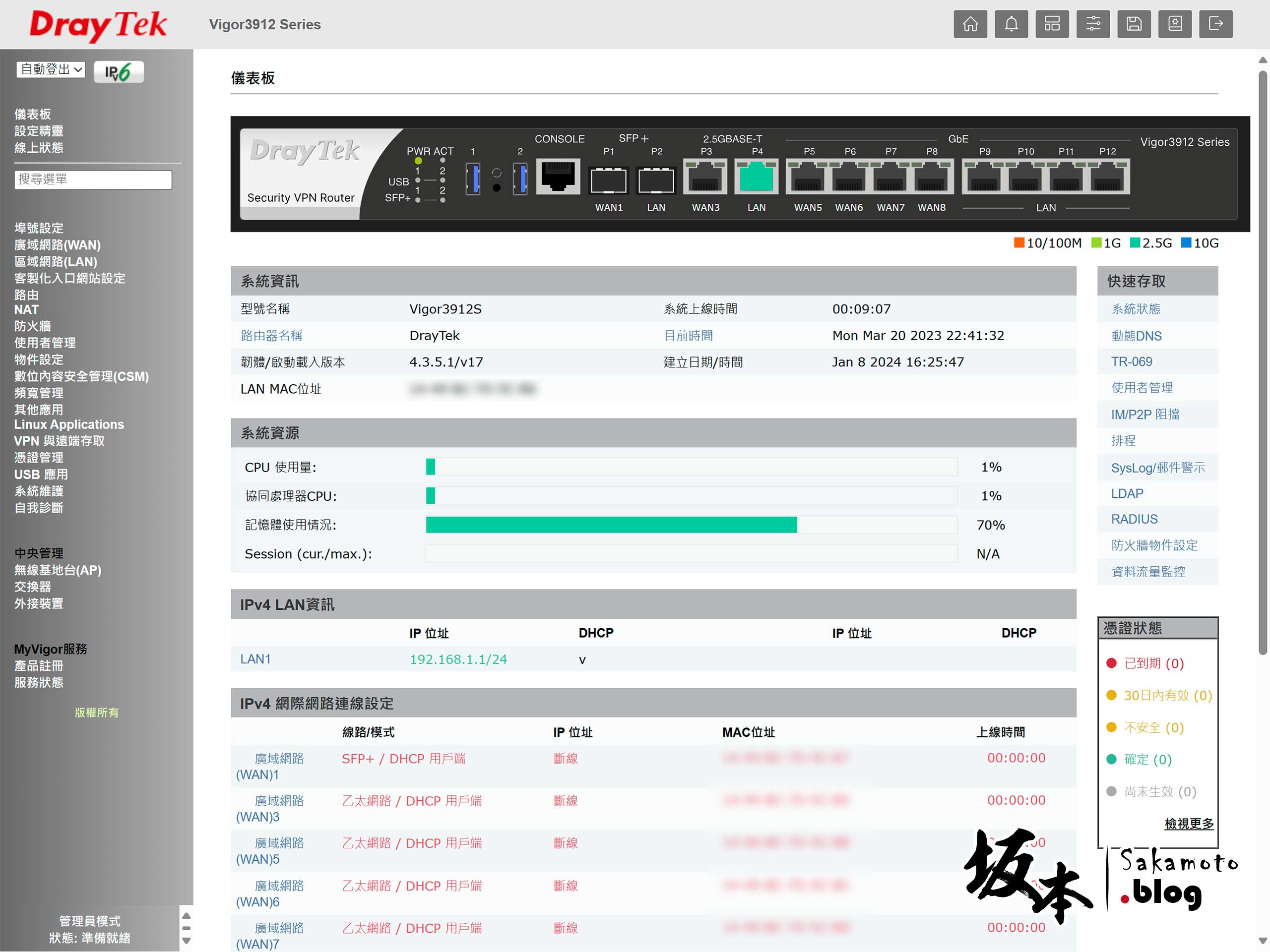Open 設定精靈 menu item

(39, 131)
